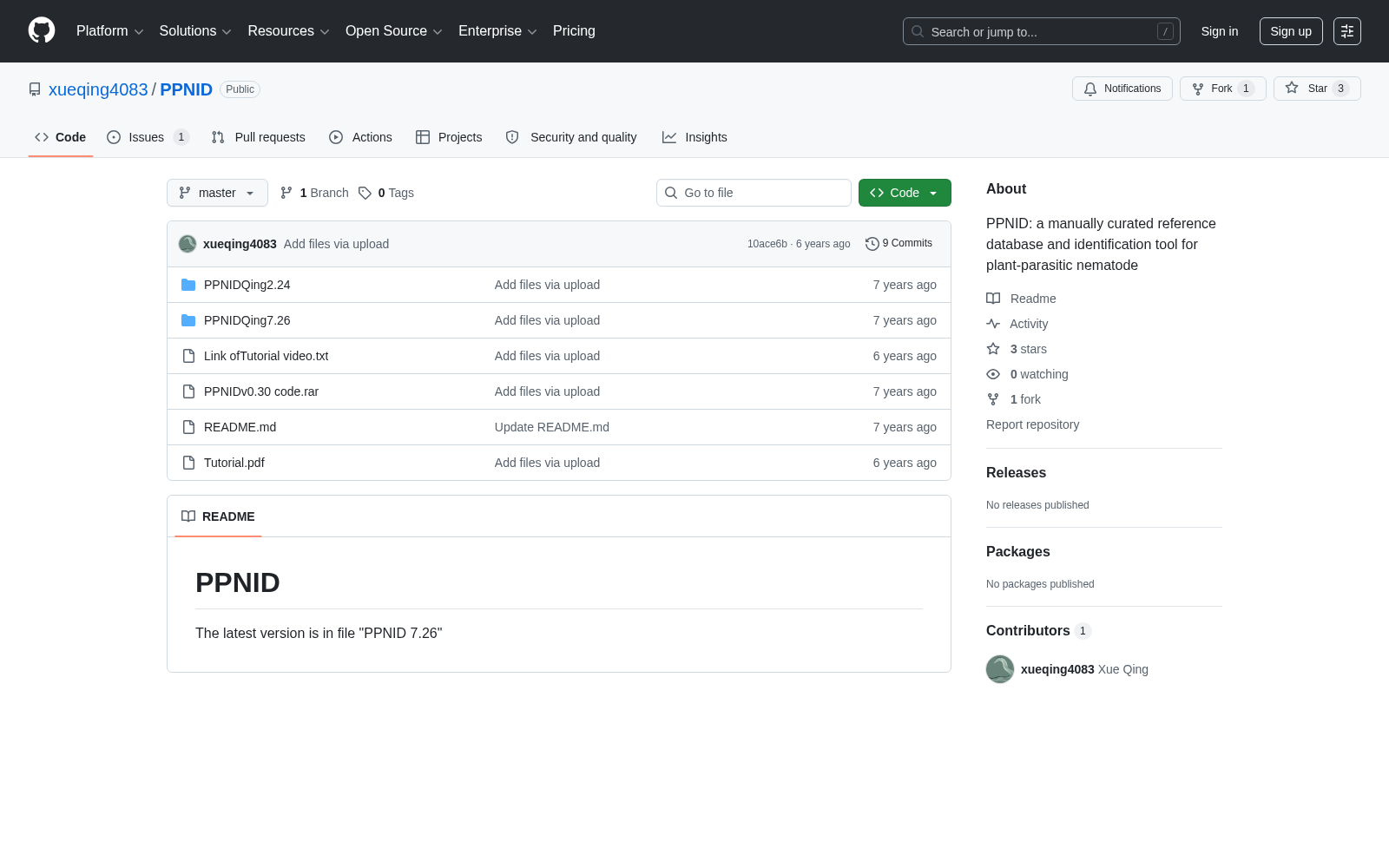Click the star icon beside 3 stars
This screenshot has width=1389, height=868.
pos(993,349)
